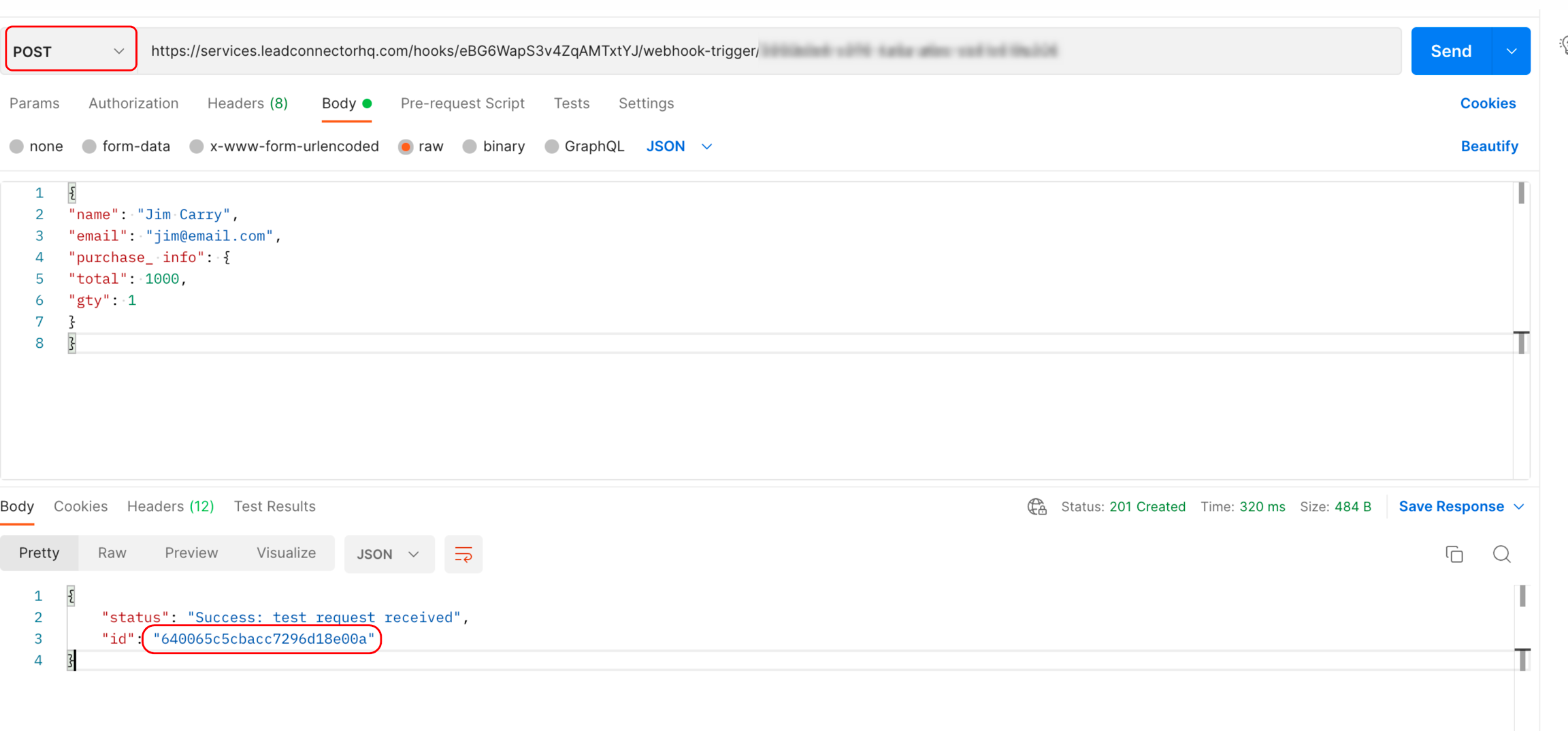Select the GraphQL body radio option
The height and width of the screenshot is (731, 1568).
click(x=552, y=146)
